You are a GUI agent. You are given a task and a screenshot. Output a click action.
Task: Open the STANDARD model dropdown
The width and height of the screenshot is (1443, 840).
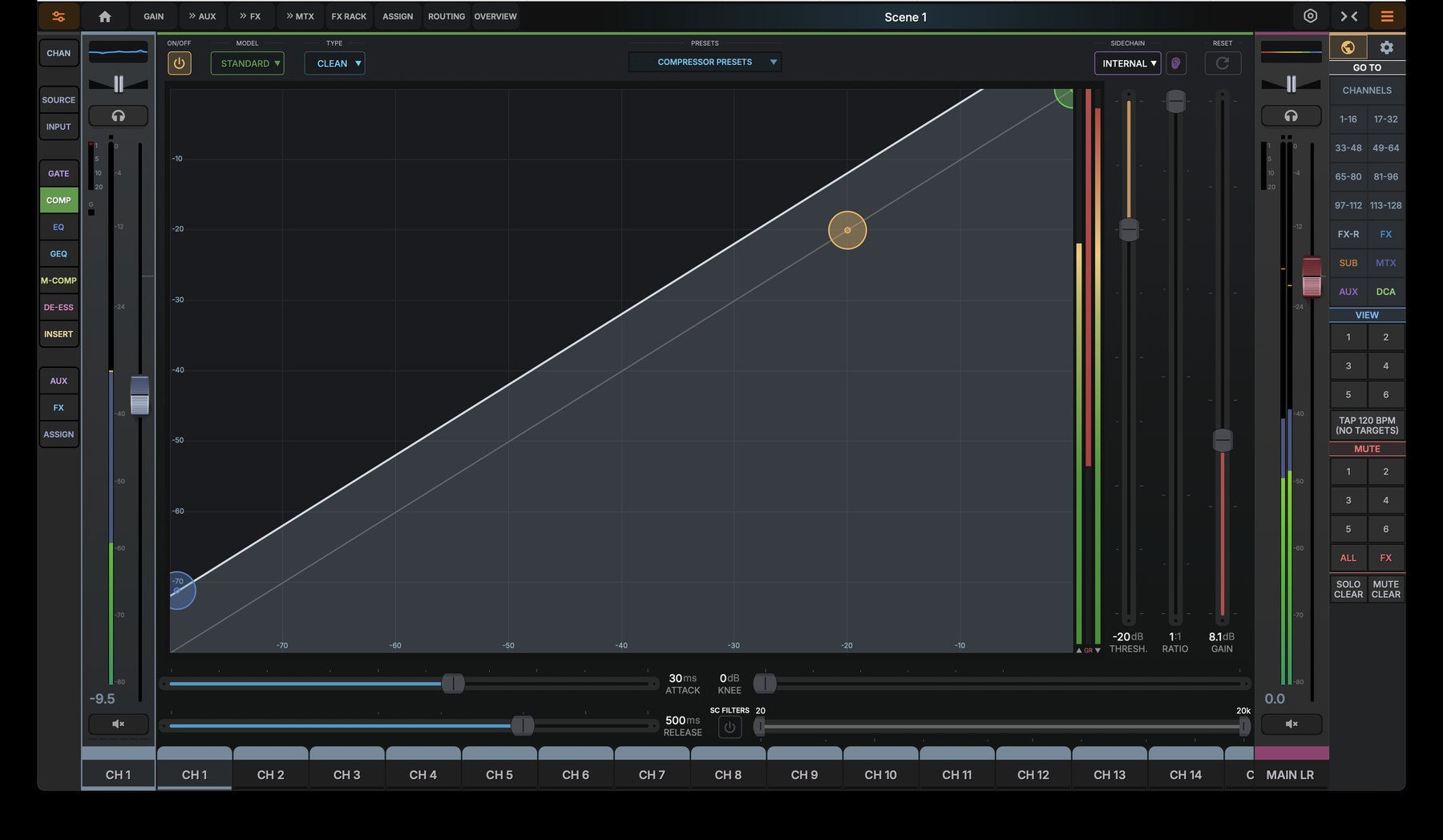[247, 63]
